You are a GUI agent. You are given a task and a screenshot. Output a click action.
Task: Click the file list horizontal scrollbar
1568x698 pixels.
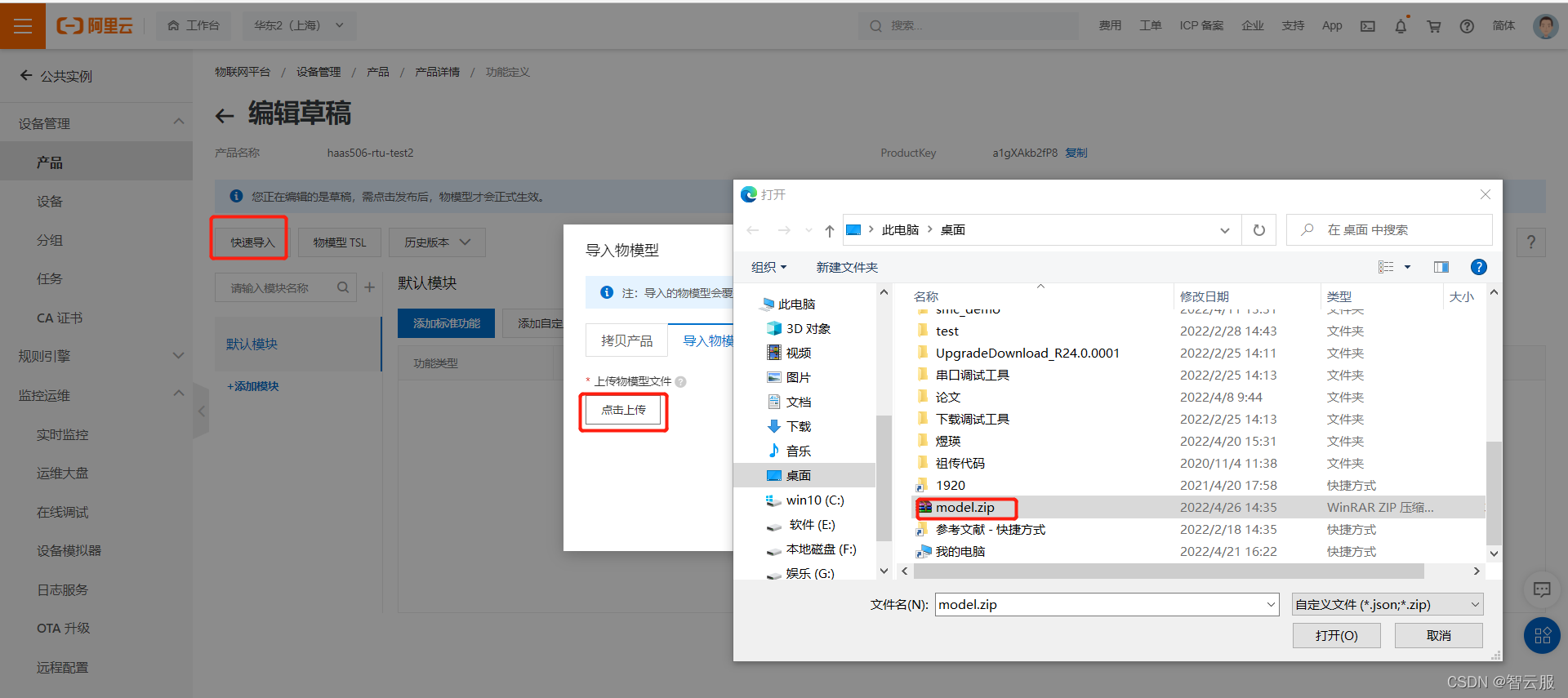[x=1168, y=571]
